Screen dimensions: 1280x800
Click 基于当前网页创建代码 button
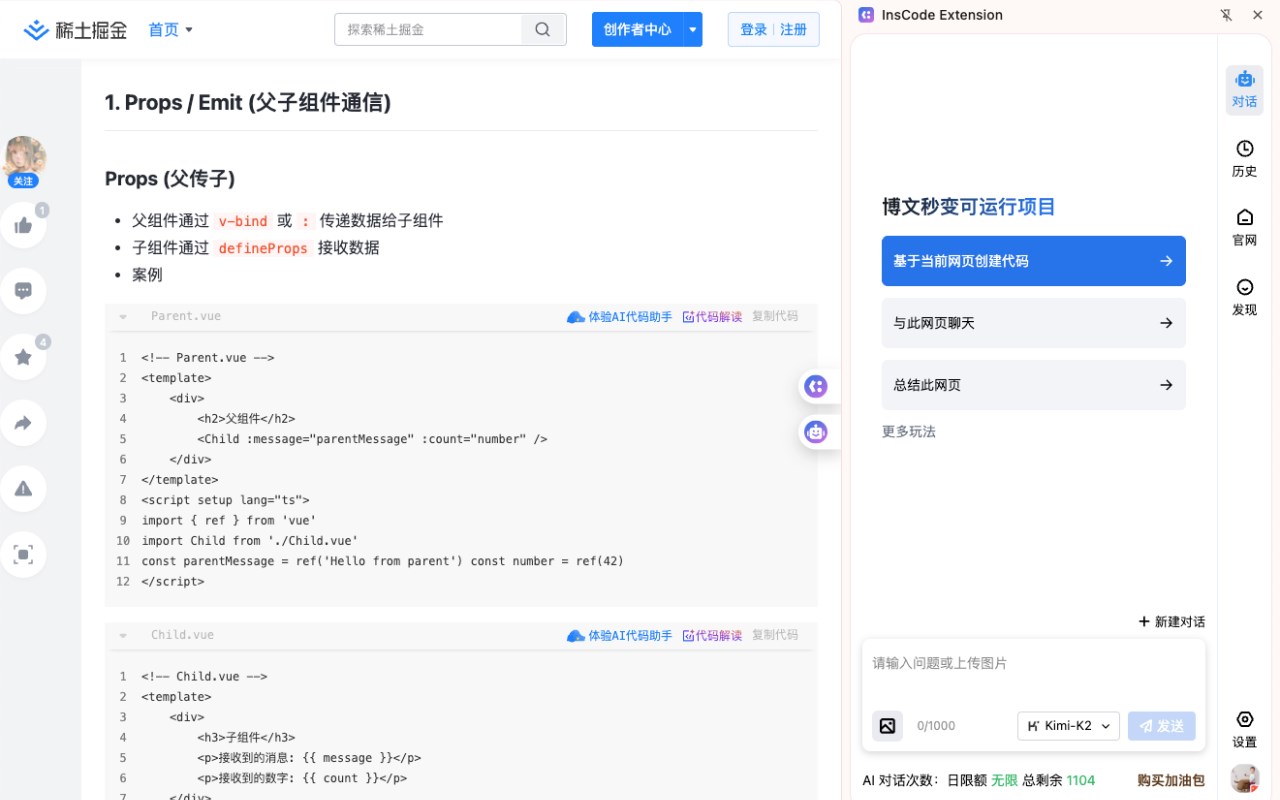pyautogui.click(x=1034, y=261)
